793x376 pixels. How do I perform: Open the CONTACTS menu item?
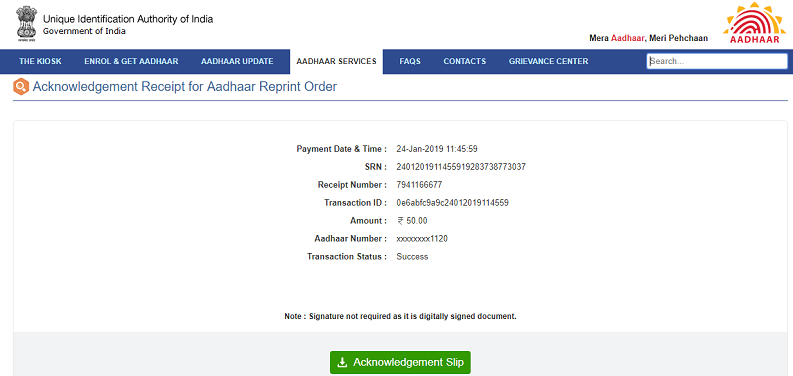point(465,61)
